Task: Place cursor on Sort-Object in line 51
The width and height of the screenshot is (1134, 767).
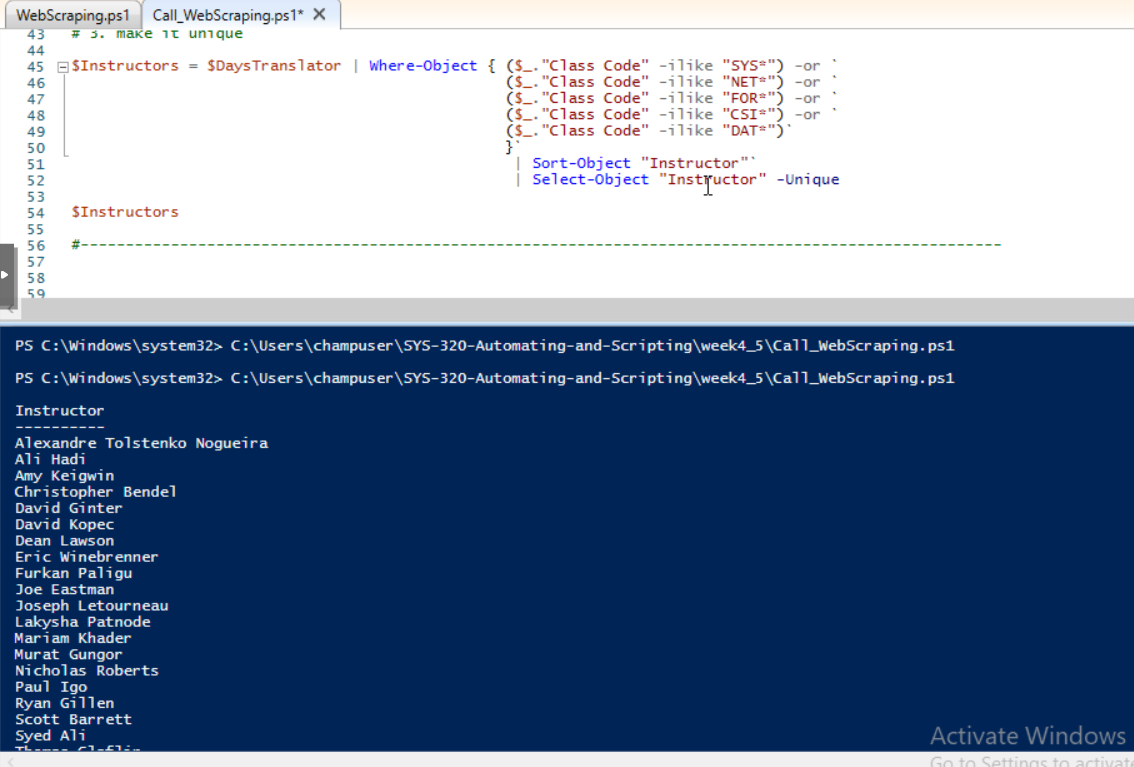Action: [581, 163]
